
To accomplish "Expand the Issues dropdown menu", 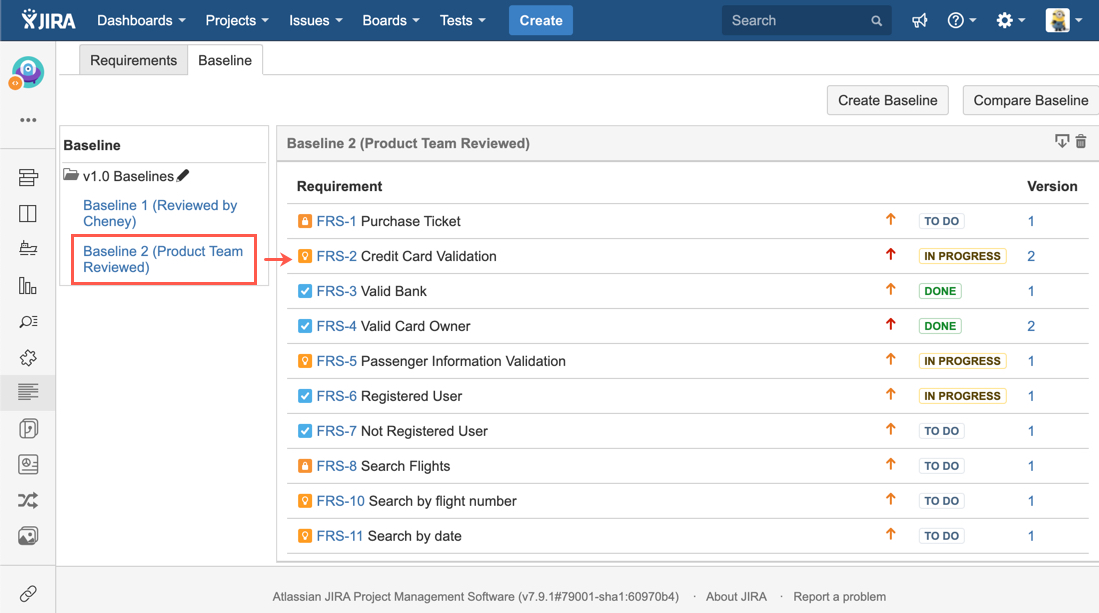I will 315,21.
